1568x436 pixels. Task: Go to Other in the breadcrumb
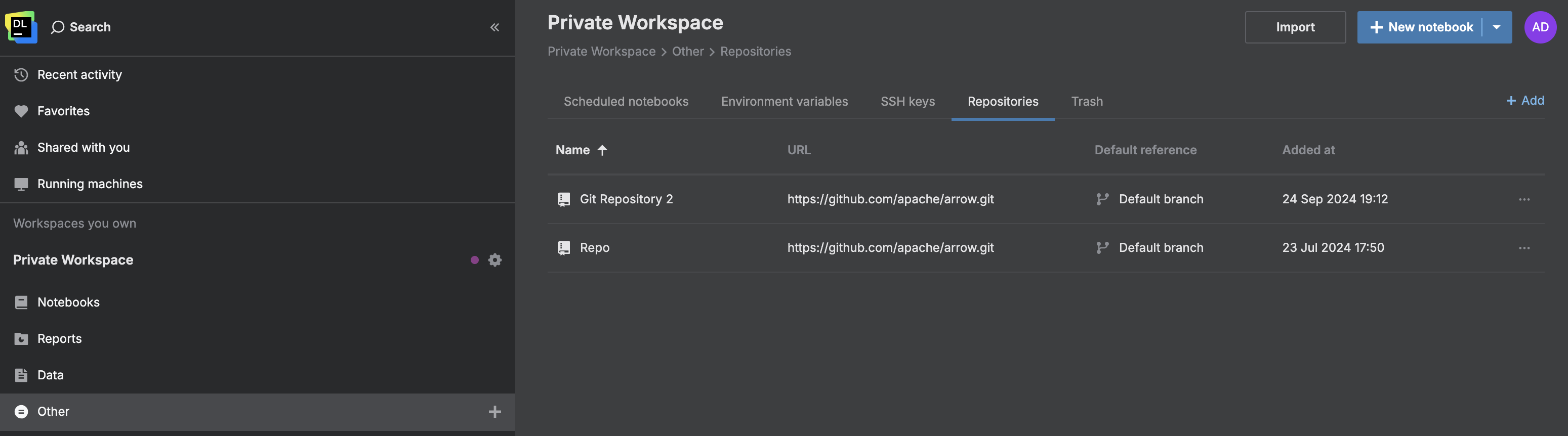click(x=687, y=52)
